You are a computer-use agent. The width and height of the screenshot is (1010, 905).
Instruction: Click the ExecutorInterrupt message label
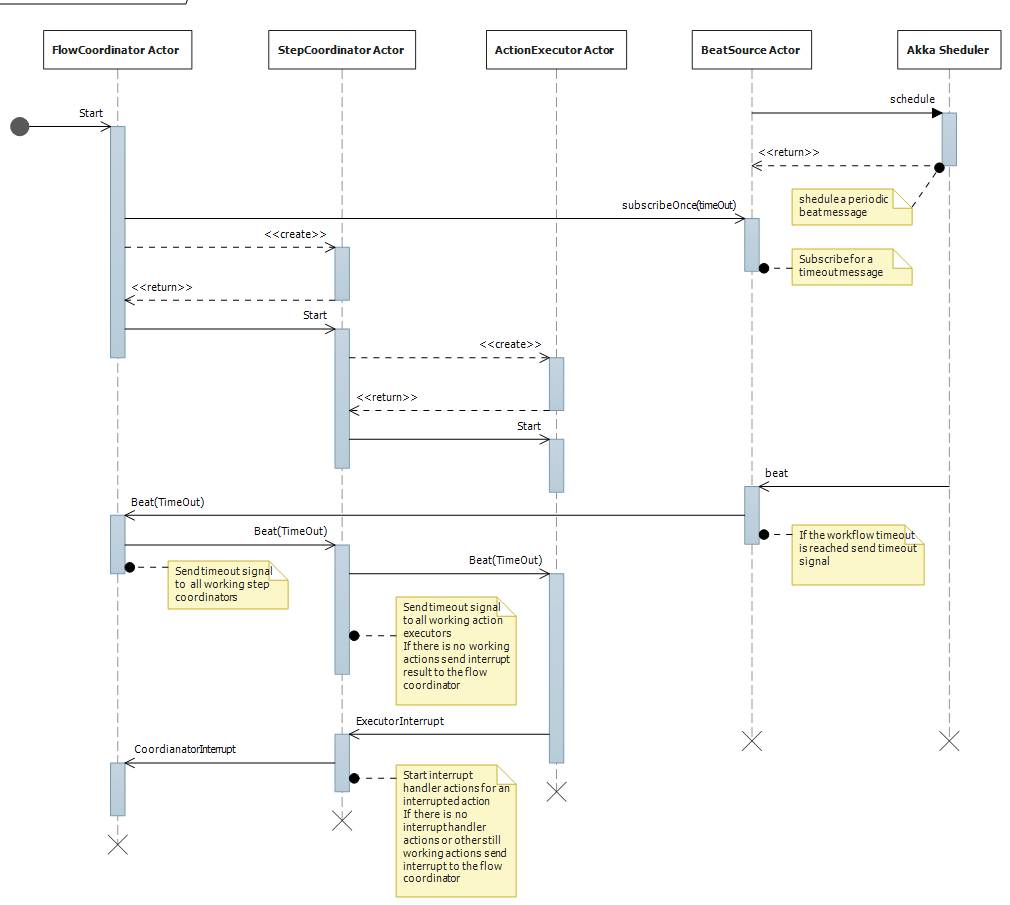[x=402, y=721]
